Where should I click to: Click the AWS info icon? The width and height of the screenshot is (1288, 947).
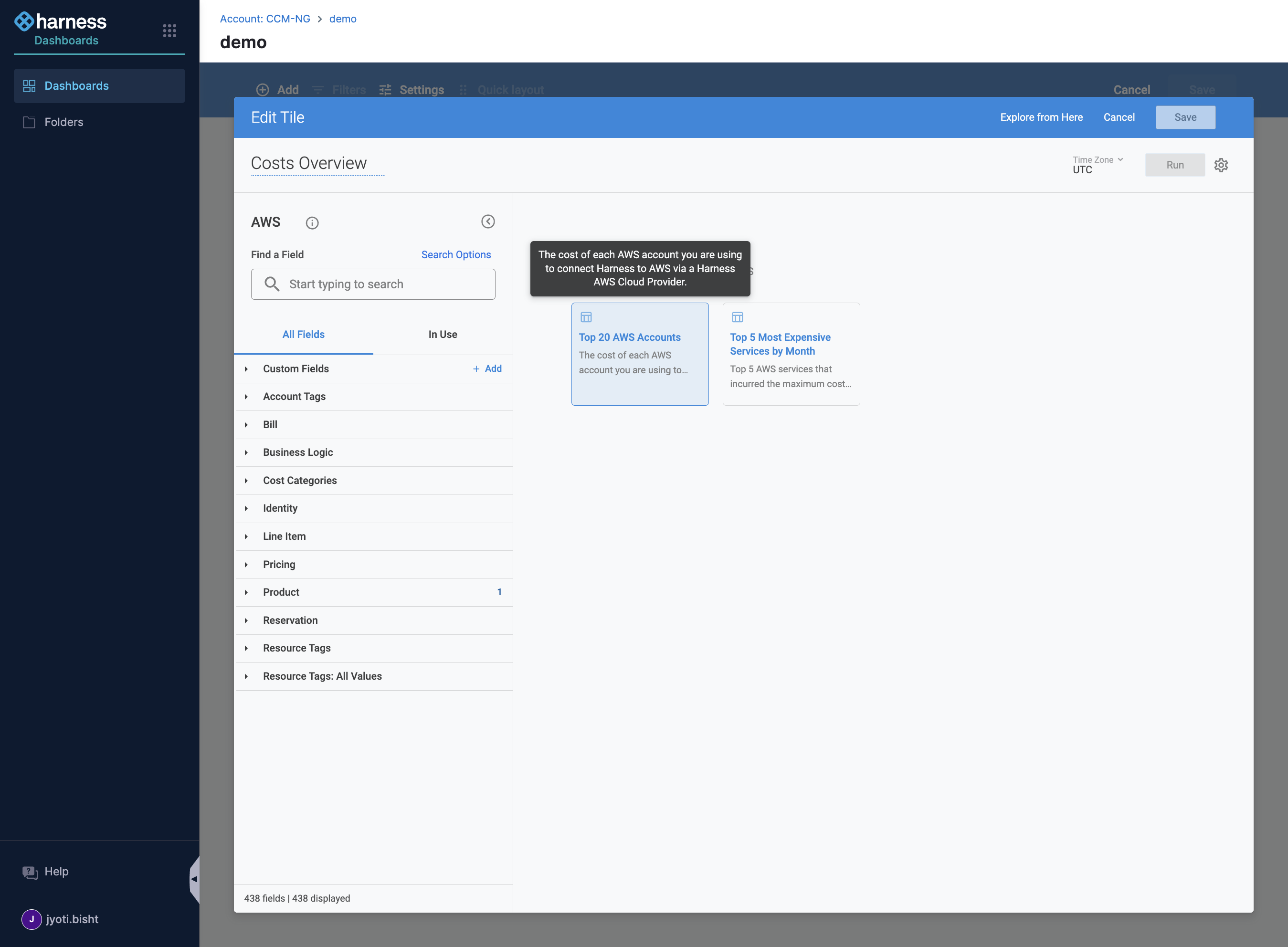point(312,223)
